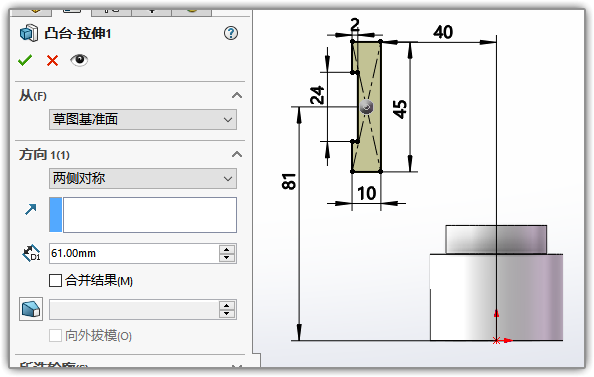Decrease depth with down spinner arrow
The height and width of the screenshot is (377, 594).
pos(227,258)
